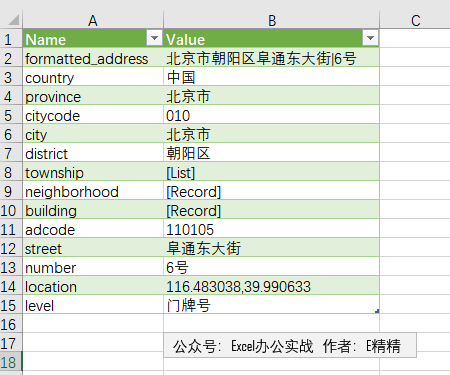Select the adcode cell

pyautogui.click(x=93, y=229)
